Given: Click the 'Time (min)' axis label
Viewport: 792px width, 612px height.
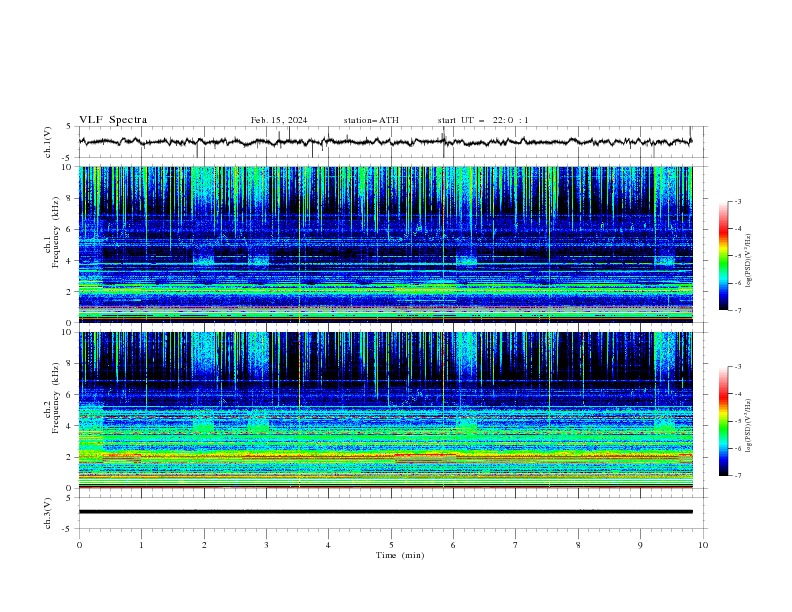Looking at the screenshot, I should [x=400, y=555].
